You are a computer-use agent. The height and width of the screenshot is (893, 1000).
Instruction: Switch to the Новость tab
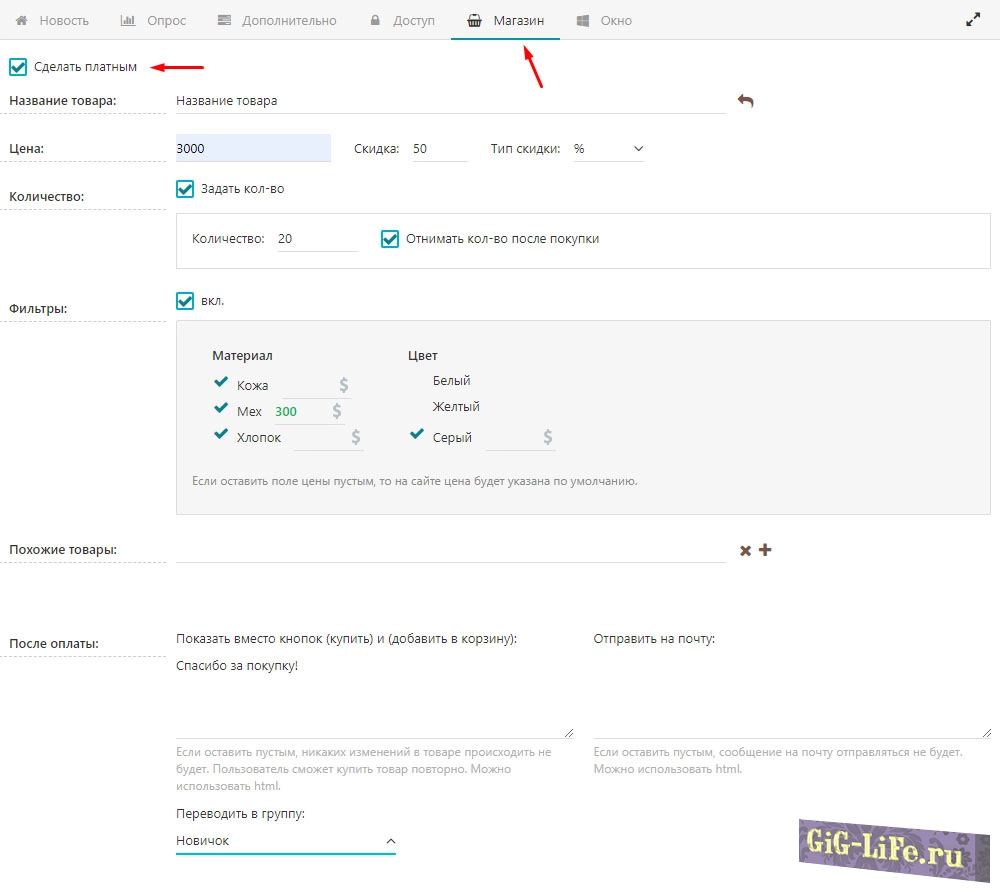(x=52, y=20)
